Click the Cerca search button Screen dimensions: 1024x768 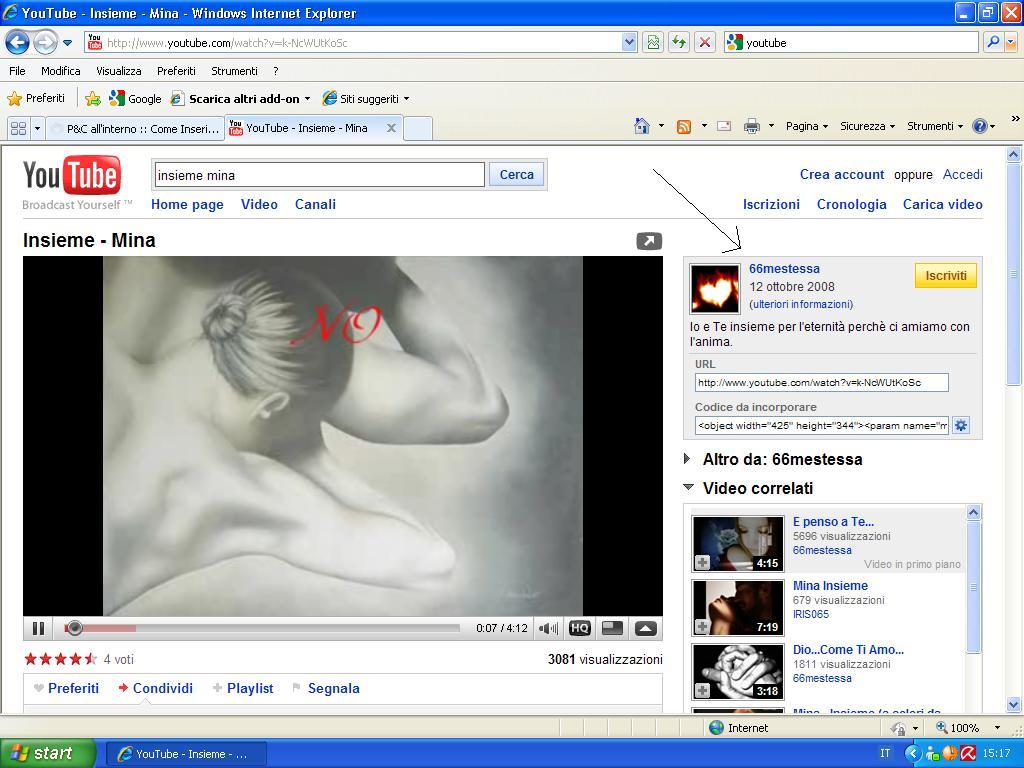[517, 175]
